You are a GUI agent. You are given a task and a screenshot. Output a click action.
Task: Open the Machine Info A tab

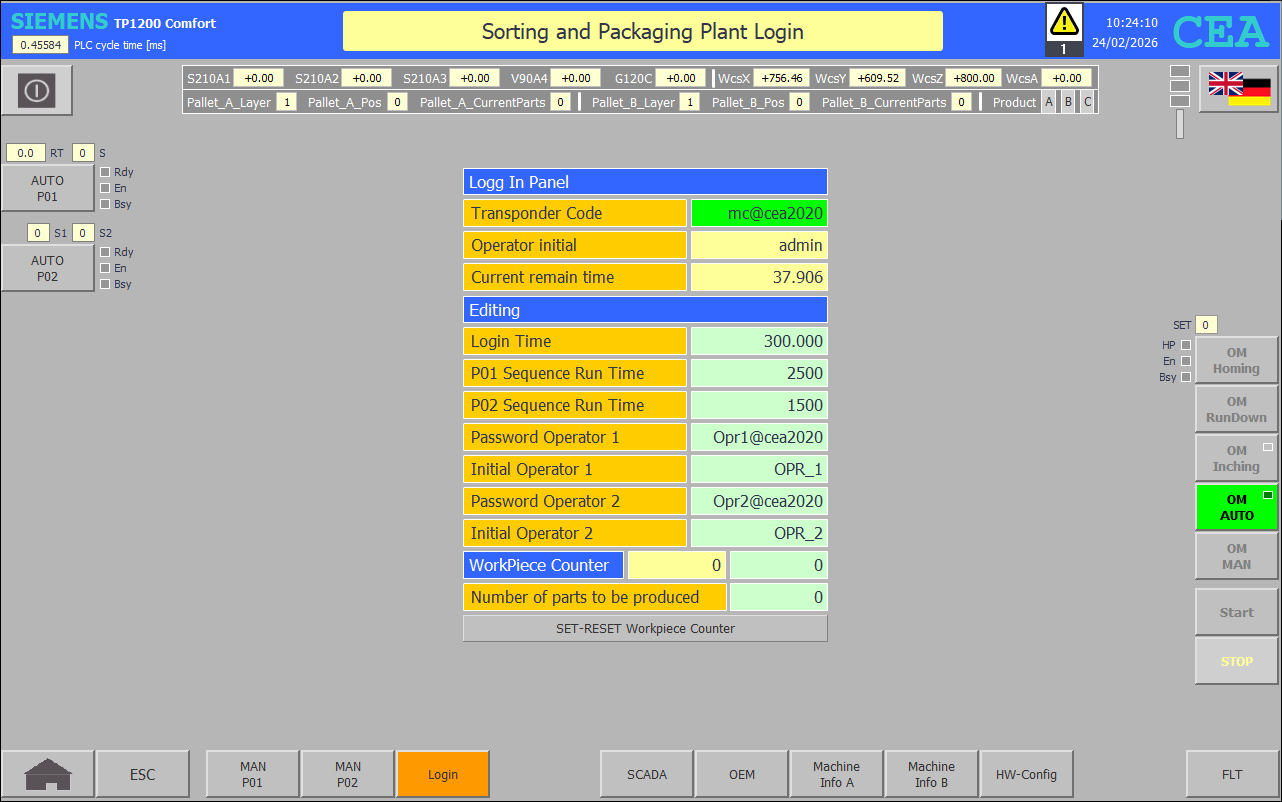[836, 774]
